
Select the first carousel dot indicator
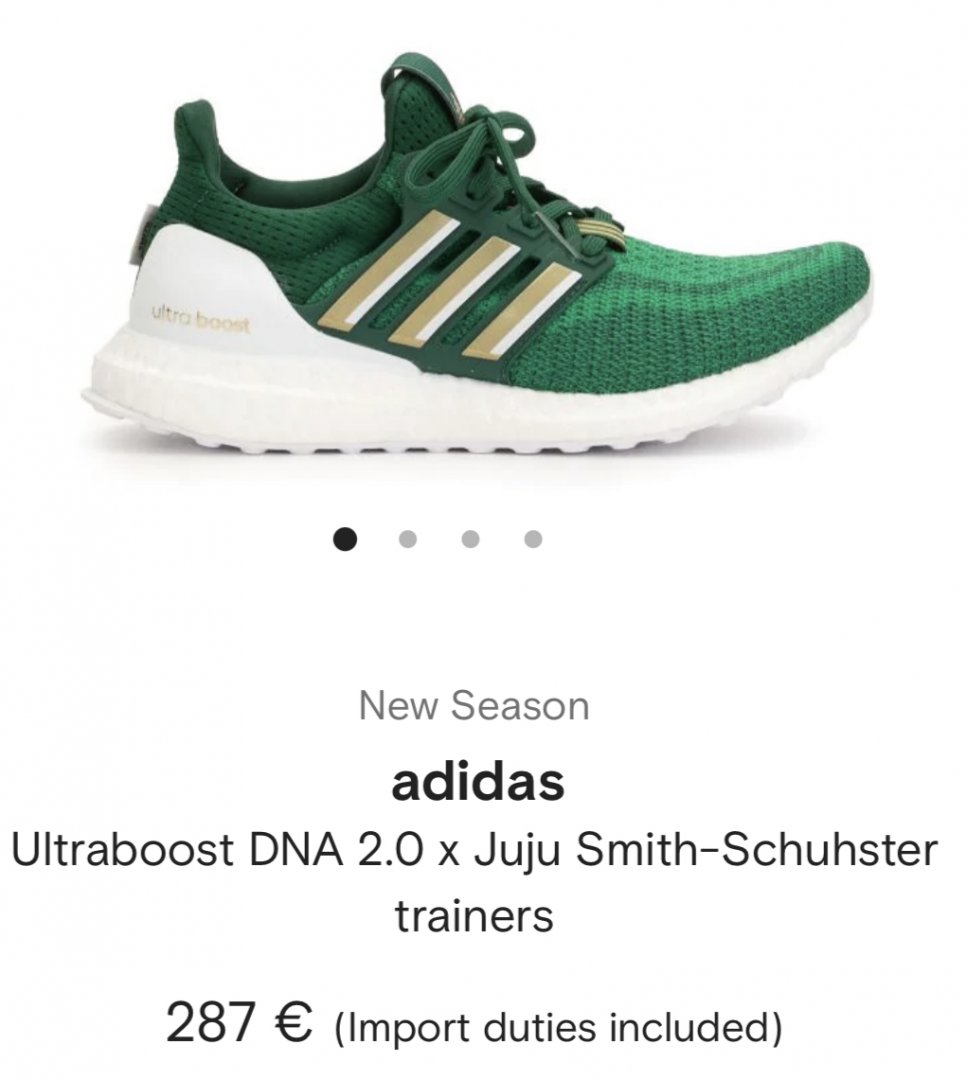[345, 539]
